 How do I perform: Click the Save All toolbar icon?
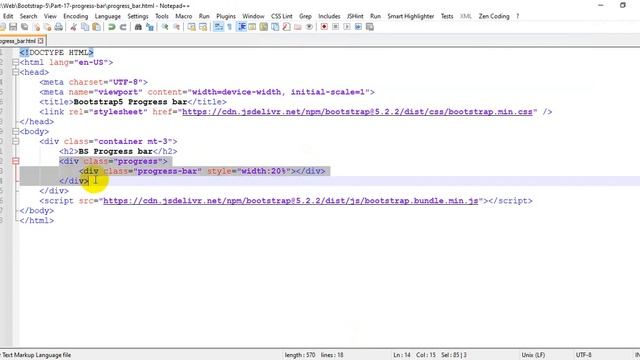pos(24,27)
